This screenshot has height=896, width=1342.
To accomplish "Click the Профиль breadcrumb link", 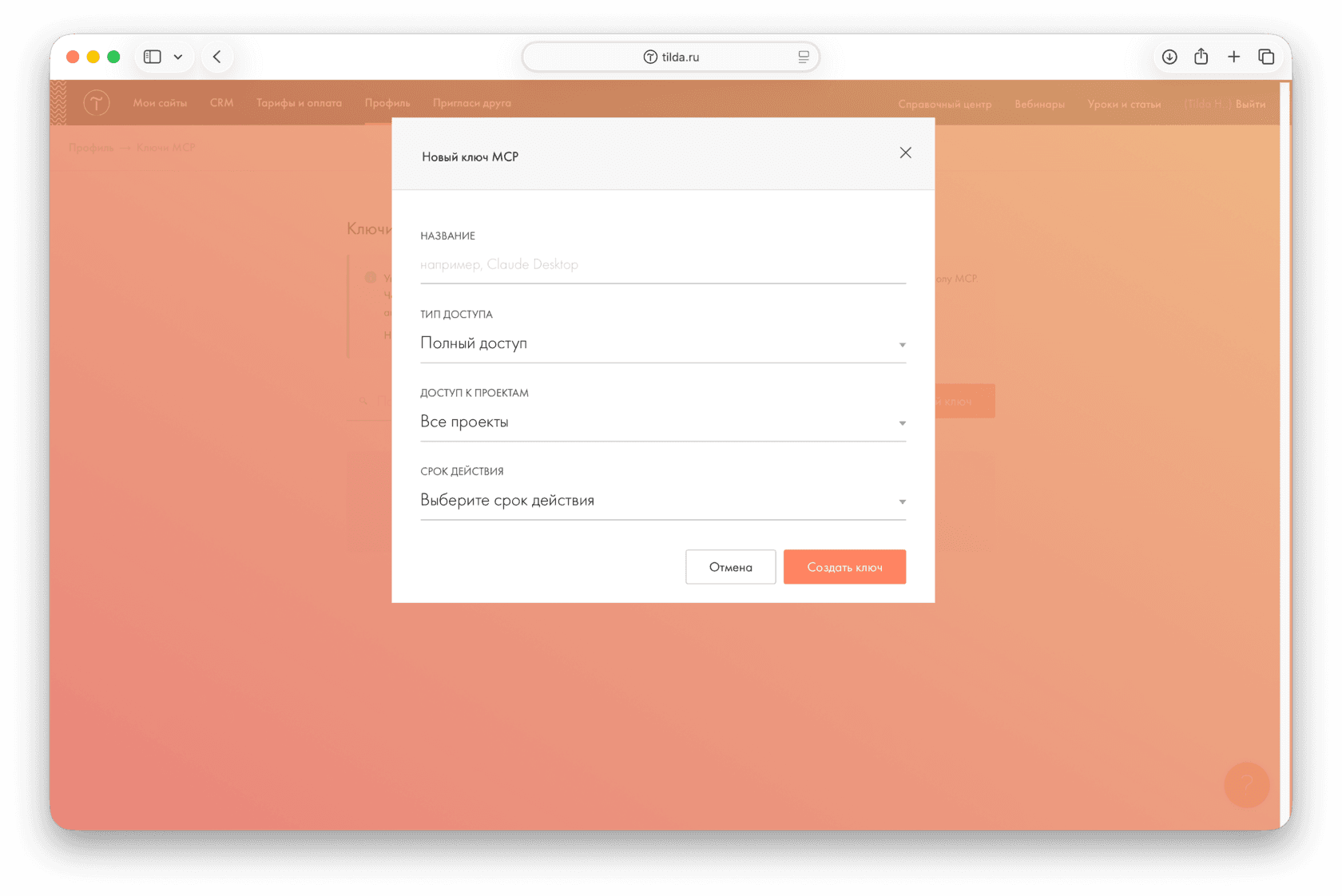I will pyautogui.click(x=91, y=148).
